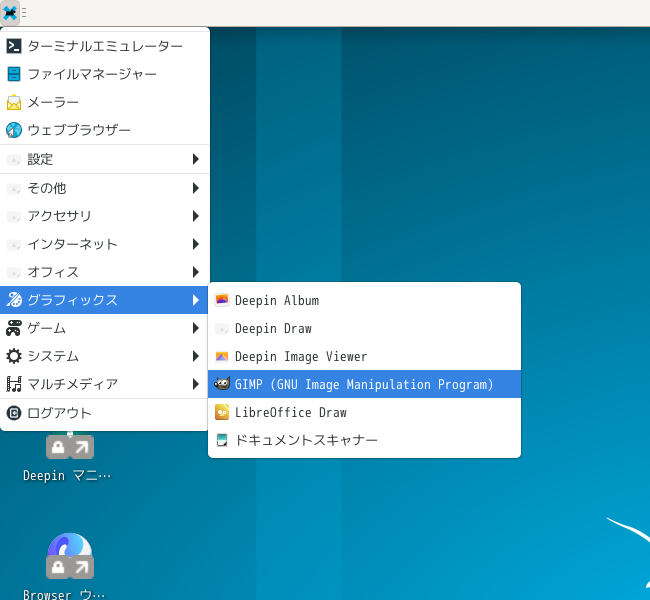Click the グラフィックス palette icon
Screen dimensions: 650x600
coord(14,300)
